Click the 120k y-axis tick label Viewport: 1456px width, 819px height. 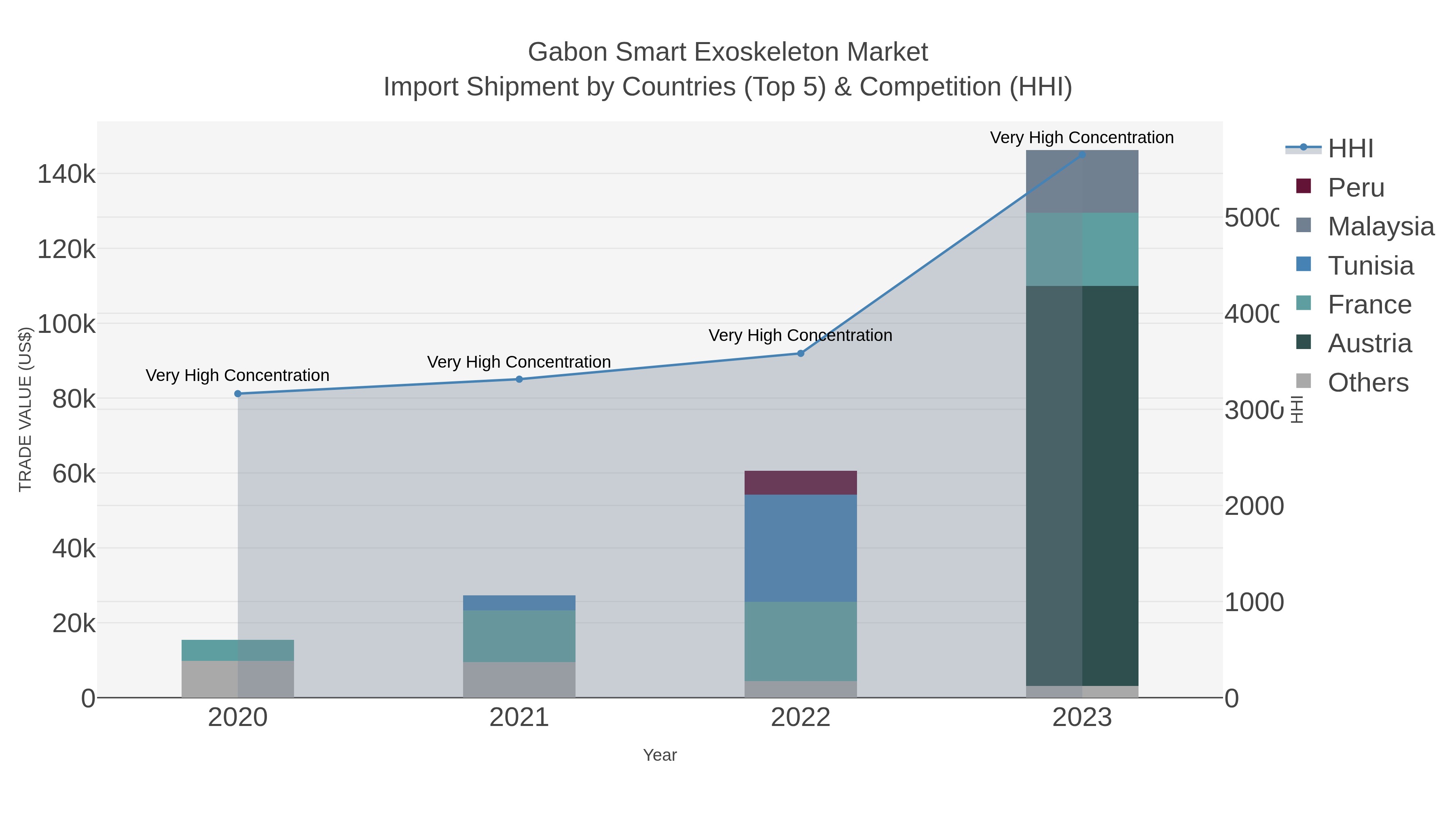click(67, 249)
